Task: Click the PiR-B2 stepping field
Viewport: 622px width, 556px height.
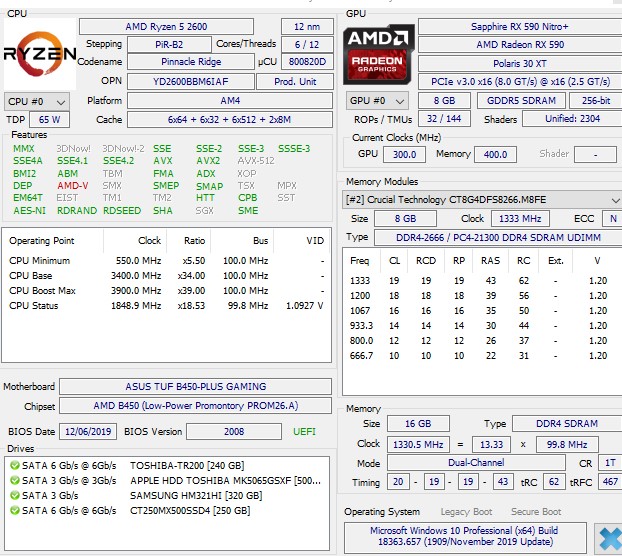Action: (x=169, y=44)
